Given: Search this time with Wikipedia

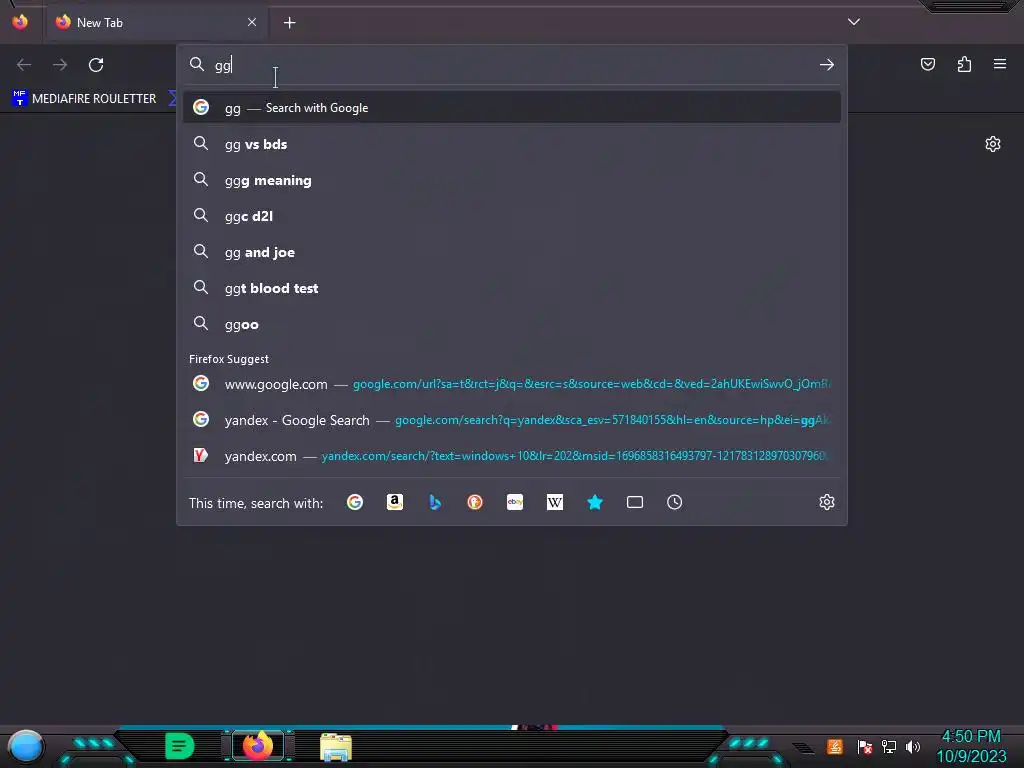Looking at the screenshot, I should (x=554, y=502).
